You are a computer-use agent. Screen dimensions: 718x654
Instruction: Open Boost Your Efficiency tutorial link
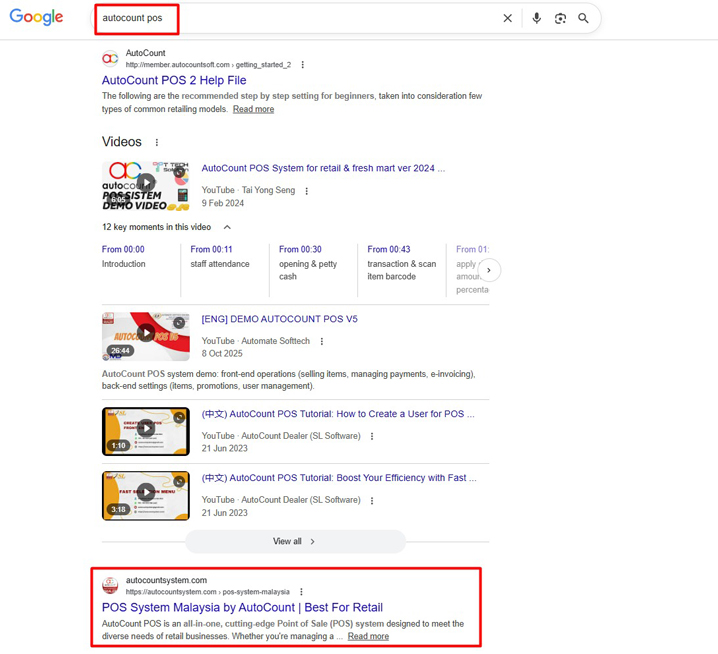(x=339, y=478)
